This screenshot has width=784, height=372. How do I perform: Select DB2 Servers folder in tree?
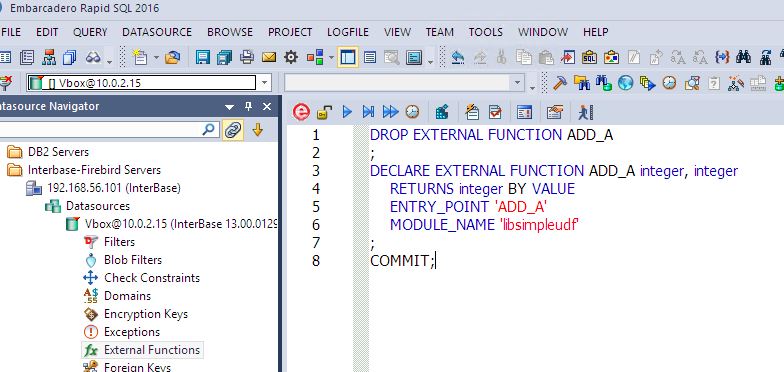[x=58, y=152]
